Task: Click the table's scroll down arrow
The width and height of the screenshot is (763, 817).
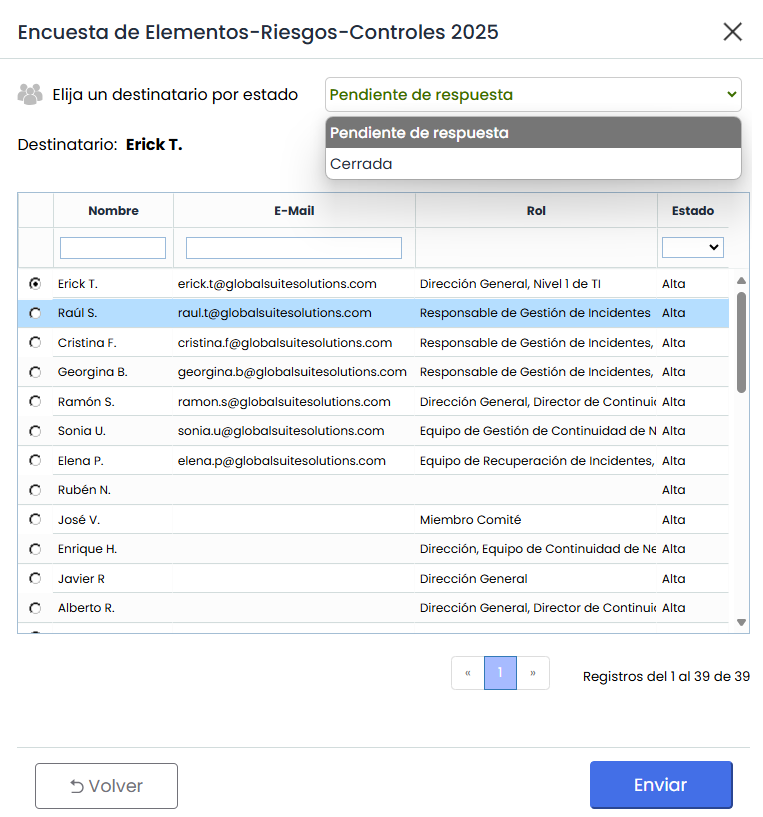Action: (741, 622)
